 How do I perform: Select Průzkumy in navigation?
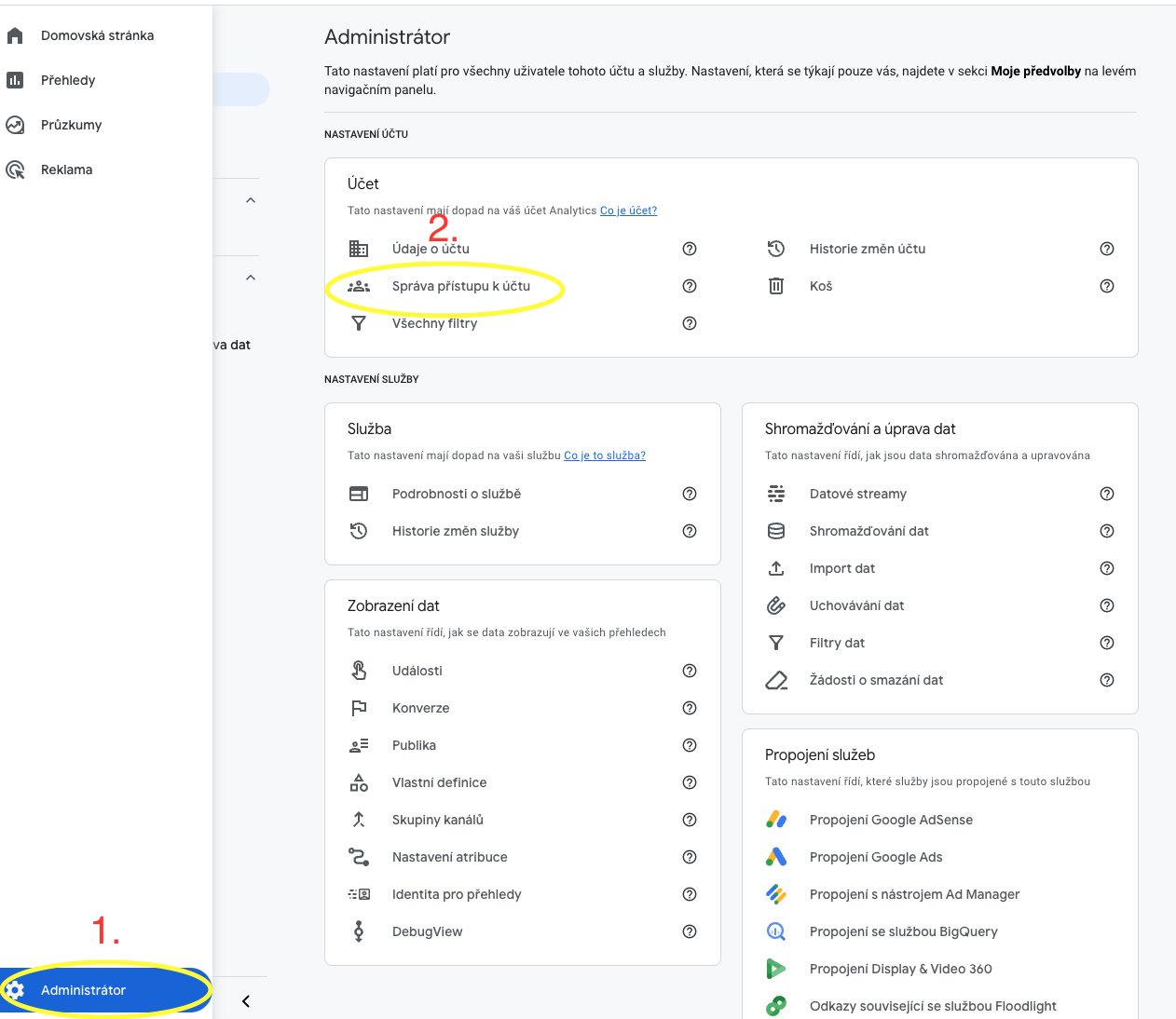click(x=72, y=125)
